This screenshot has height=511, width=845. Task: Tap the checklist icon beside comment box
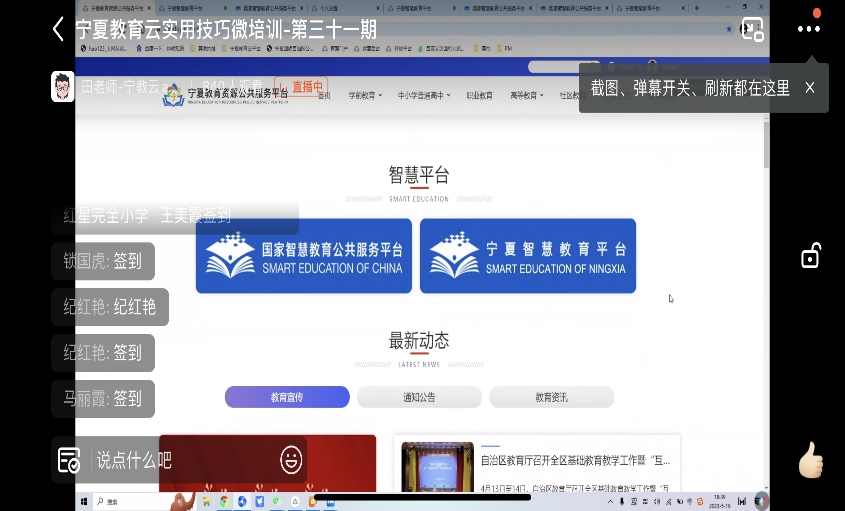click(x=69, y=460)
